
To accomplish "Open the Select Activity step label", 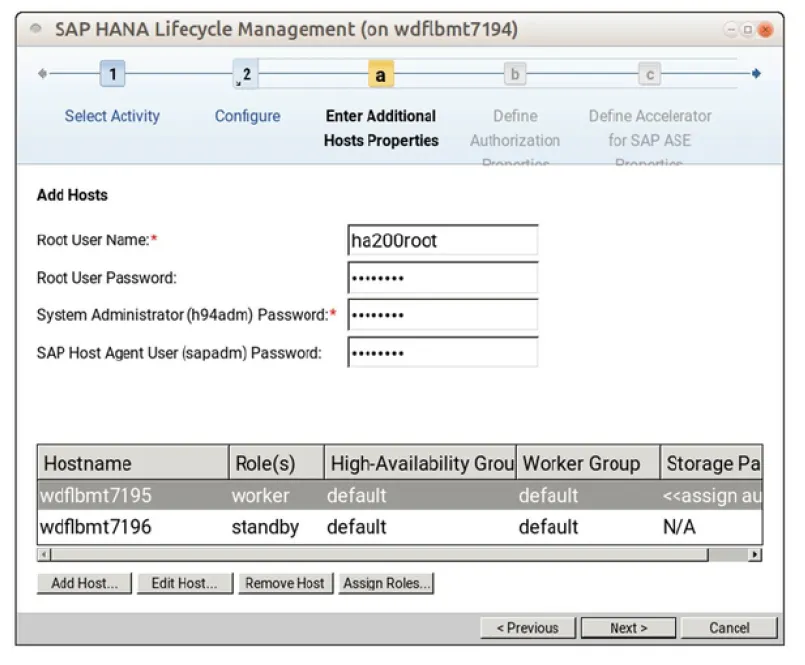I will [112, 116].
